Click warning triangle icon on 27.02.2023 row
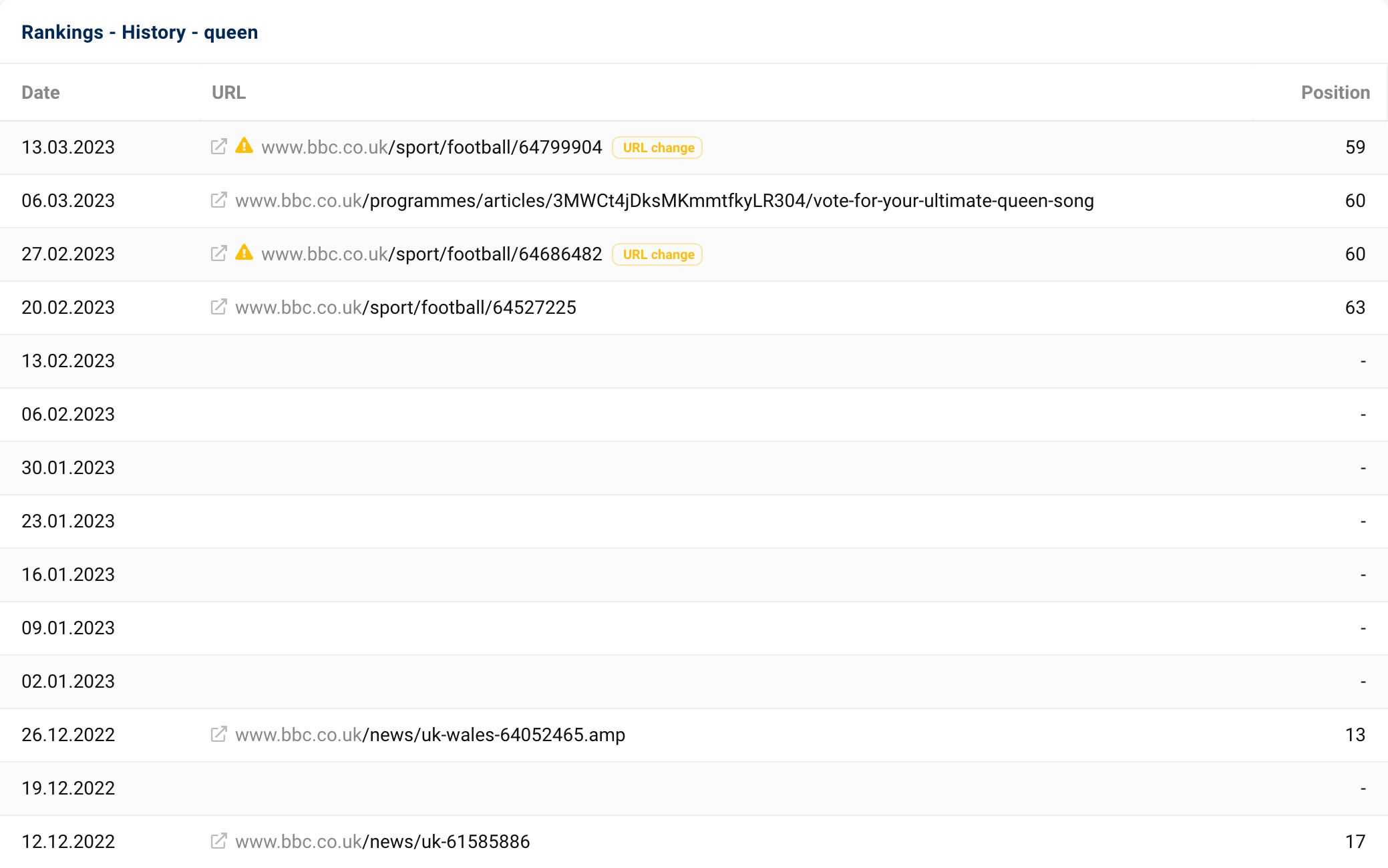 click(244, 252)
